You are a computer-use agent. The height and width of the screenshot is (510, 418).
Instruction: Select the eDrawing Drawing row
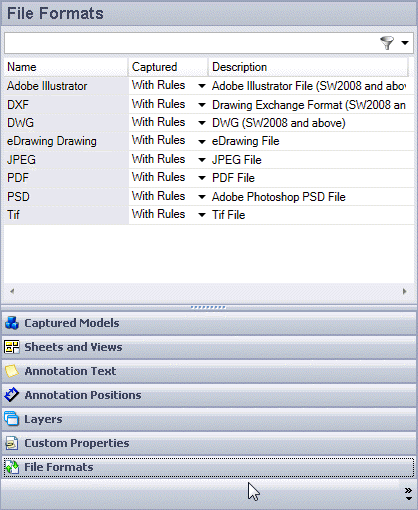[x=209, y=141]
